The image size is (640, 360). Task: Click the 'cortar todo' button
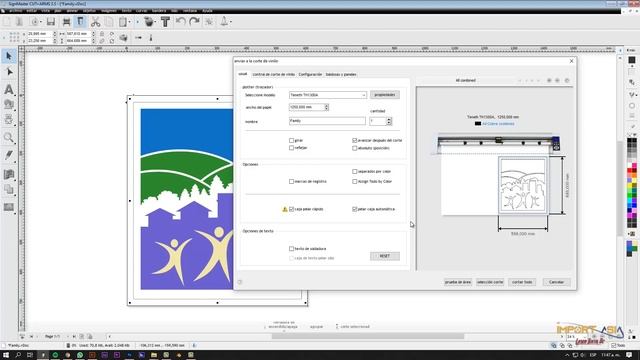(x=522, y=282)
